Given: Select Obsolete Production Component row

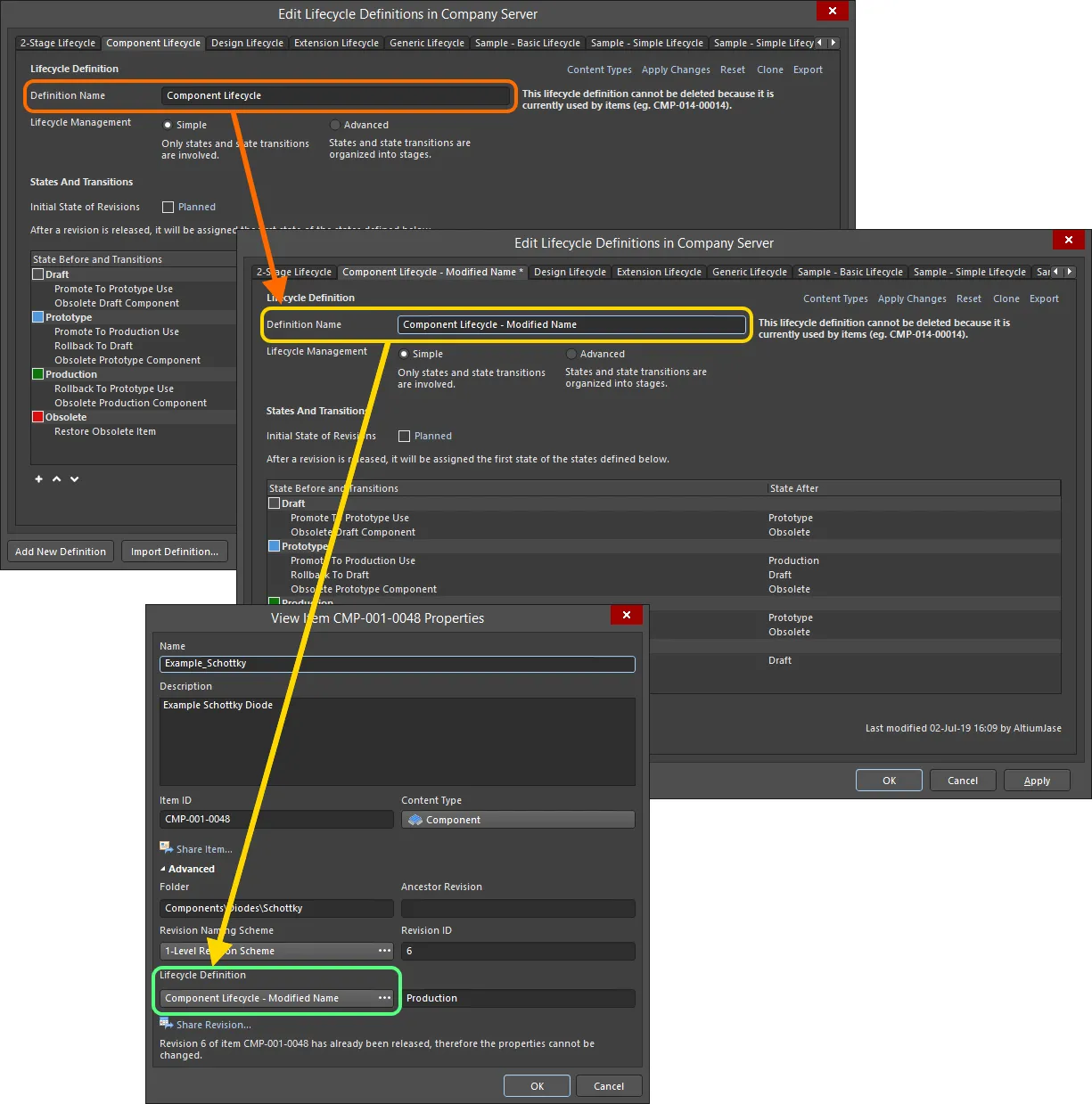Looking at the screenshot, I should 134,403.
